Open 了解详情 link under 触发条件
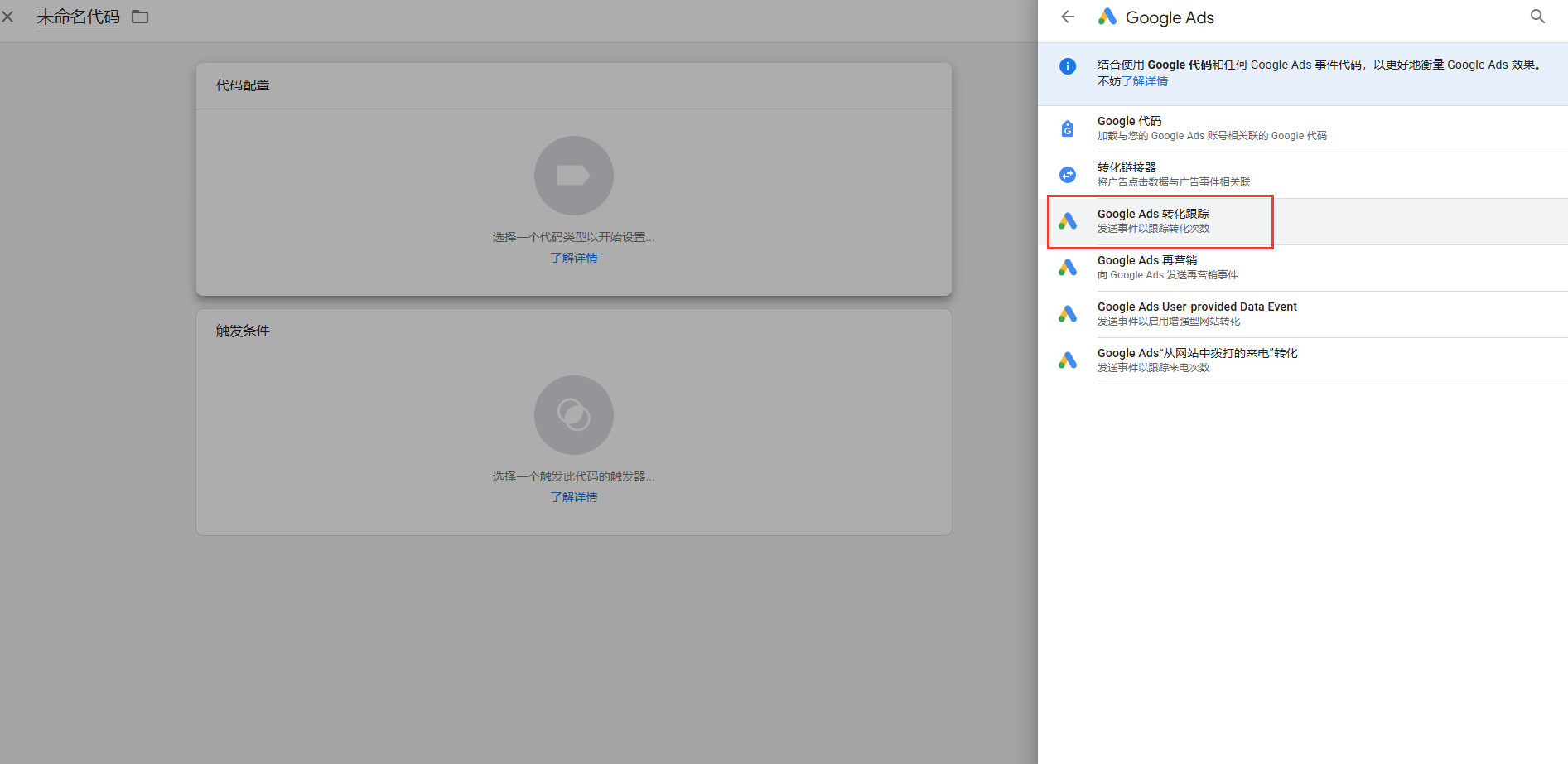Image resolution: width=1568 pixels, height=764 pixels. click(574, 497)
